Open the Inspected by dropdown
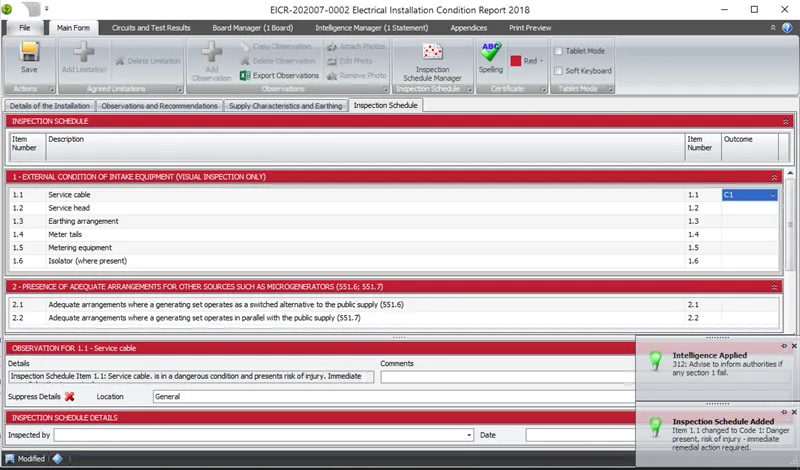The height and width of the screenshot is (470, 800). 469,435
